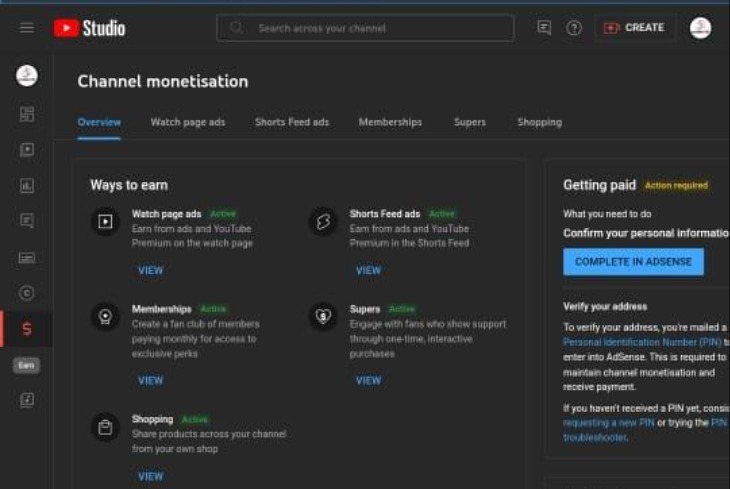
Task: Switch to Shorts Feed ads tab
Action: [292, 122]
